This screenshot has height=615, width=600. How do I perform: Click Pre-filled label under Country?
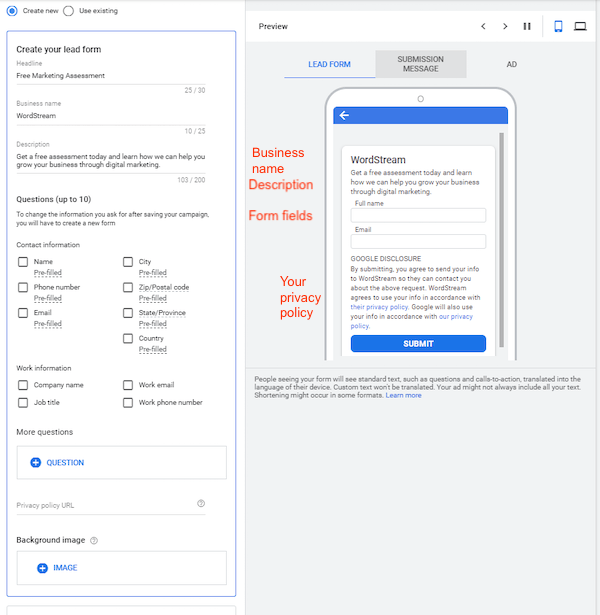(x=153, y=349)
